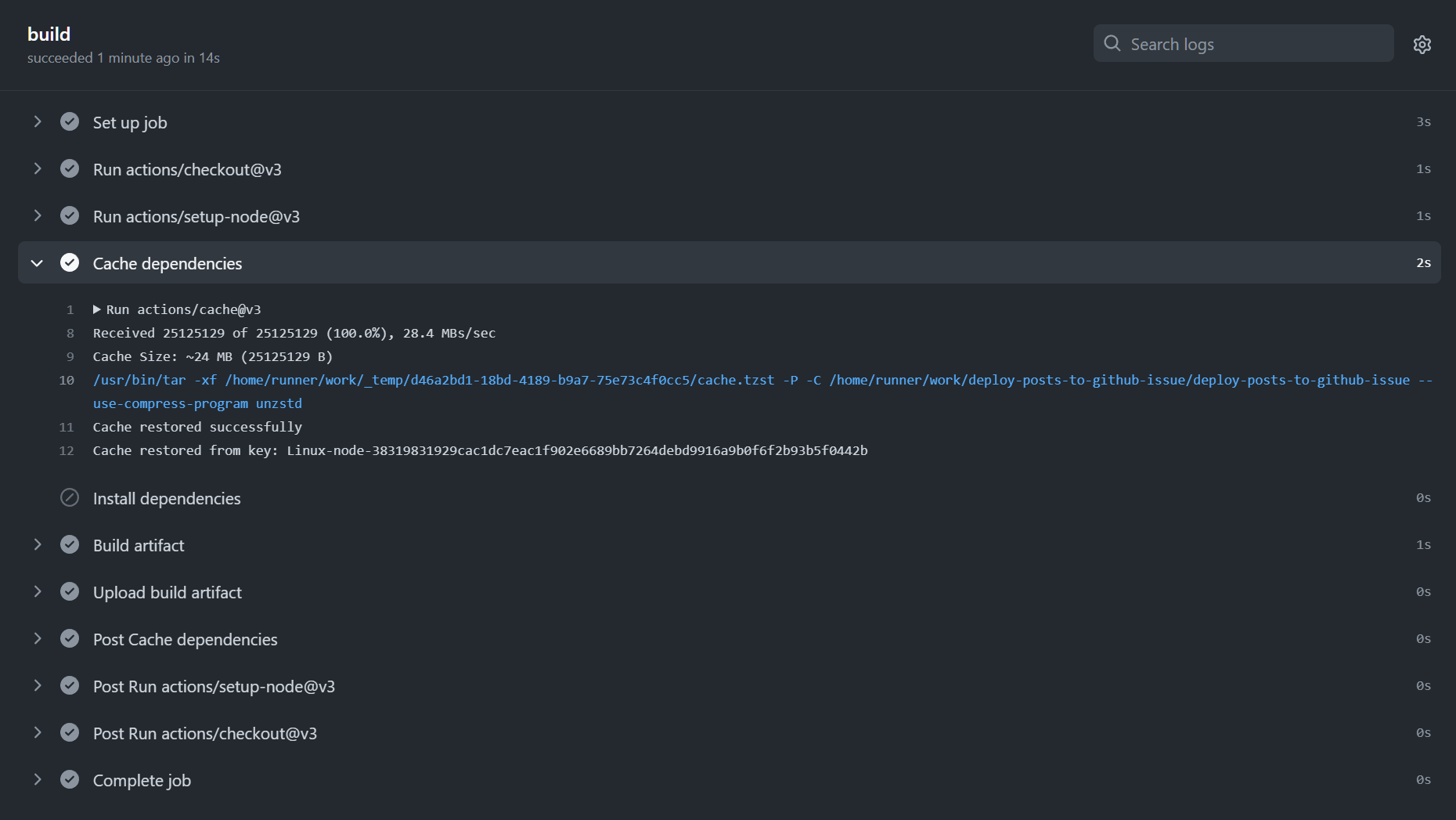Click the checkmark icon on Cache dependencies step
This screenshot has height=820, width=1456.
(70, 262)
